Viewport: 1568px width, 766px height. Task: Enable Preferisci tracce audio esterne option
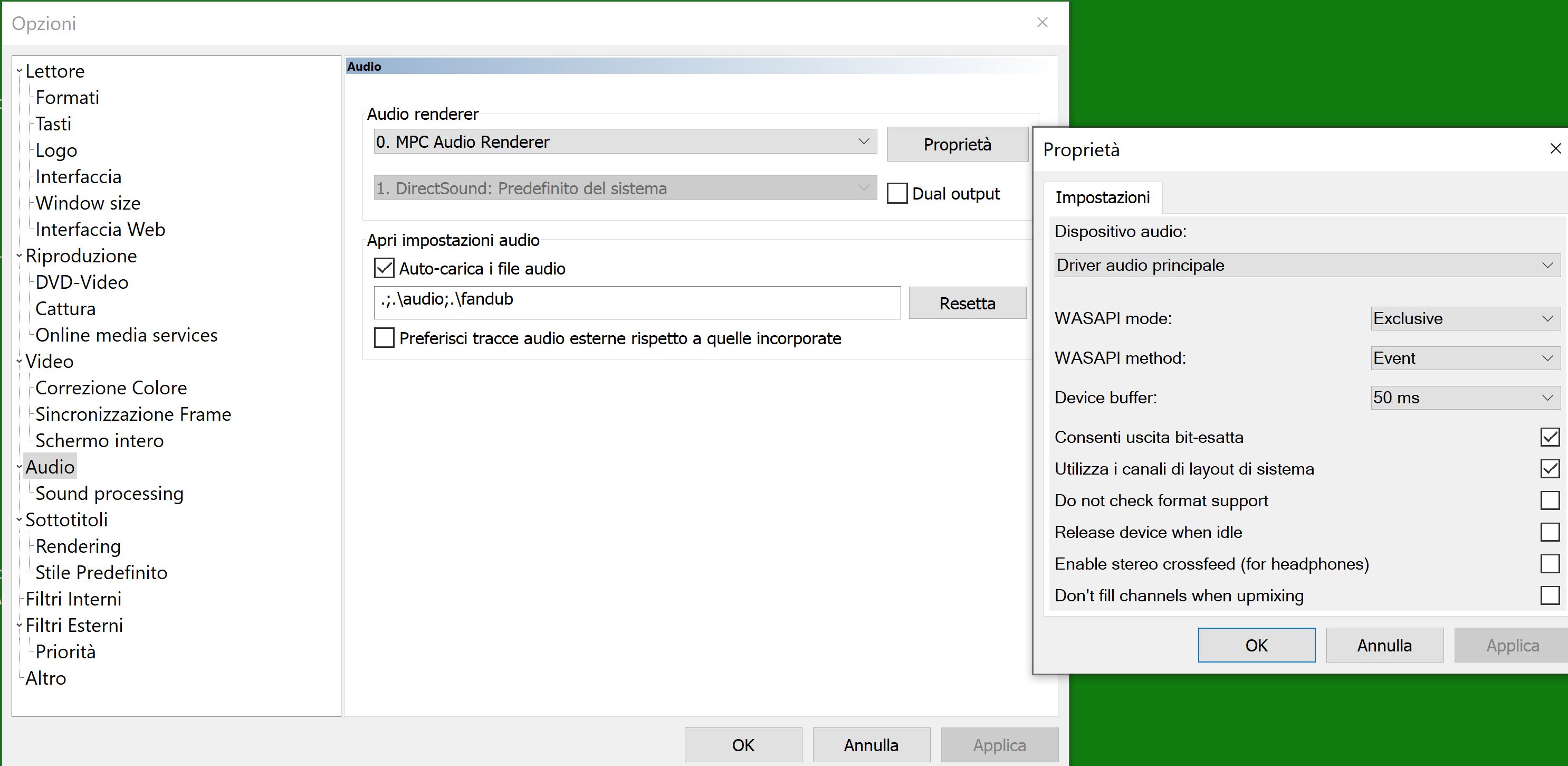tap(384, 338)
